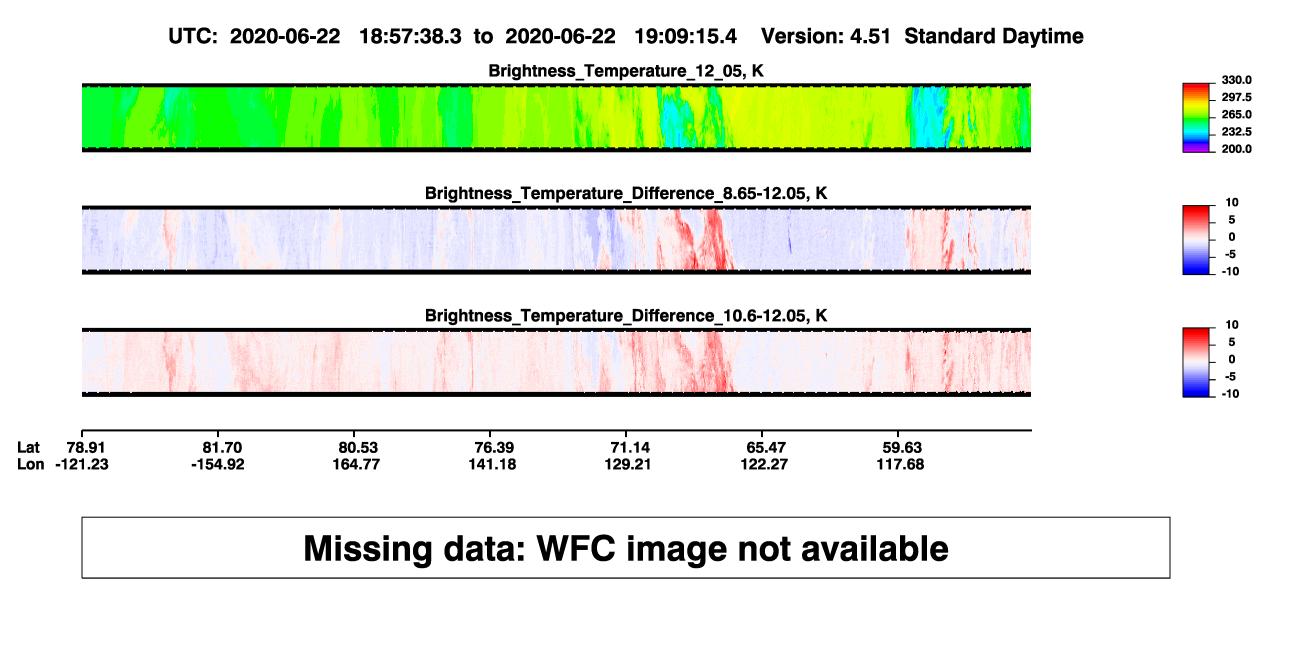Click the 232.5 color scale label
Screen dimensions: 1300x667
(1237, 132)
